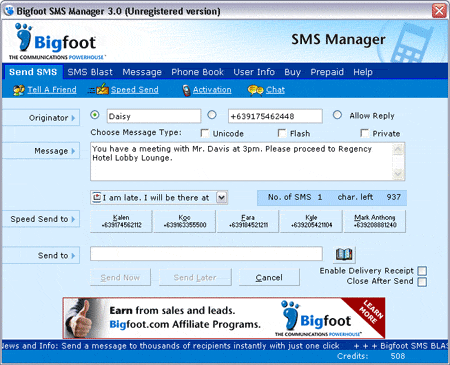
Task: Tick Close After Send checkbox
Action: pyautogui.click(x=422, y=282)
